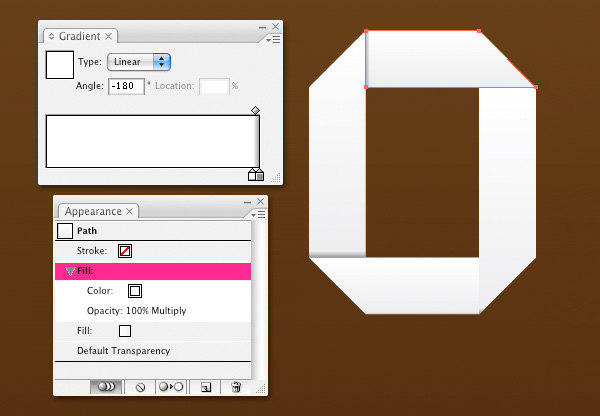Image resolution: width=600 pixels, height=416 pixels.
Task: Open the Appearance panel flyout menu
Action: coord(259,215)
